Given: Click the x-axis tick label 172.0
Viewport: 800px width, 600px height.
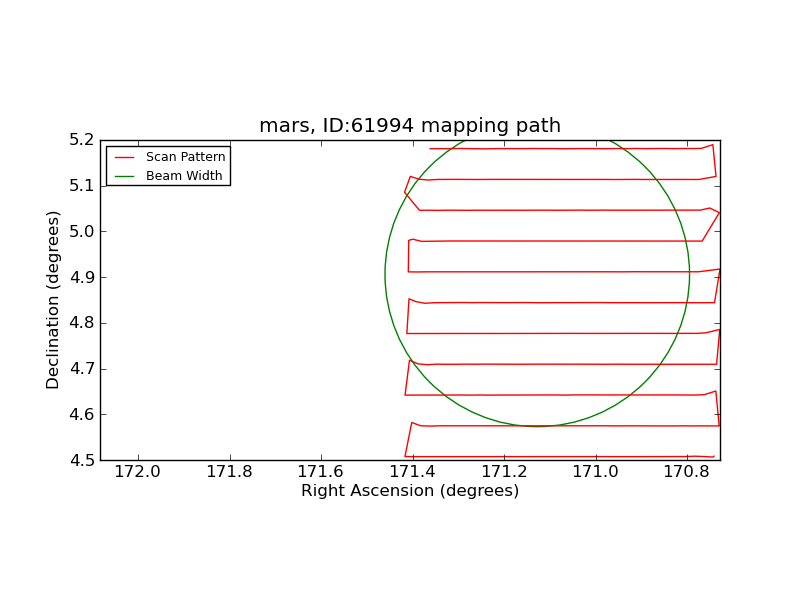Looking at the screenshot, I should tap(137, 471).
